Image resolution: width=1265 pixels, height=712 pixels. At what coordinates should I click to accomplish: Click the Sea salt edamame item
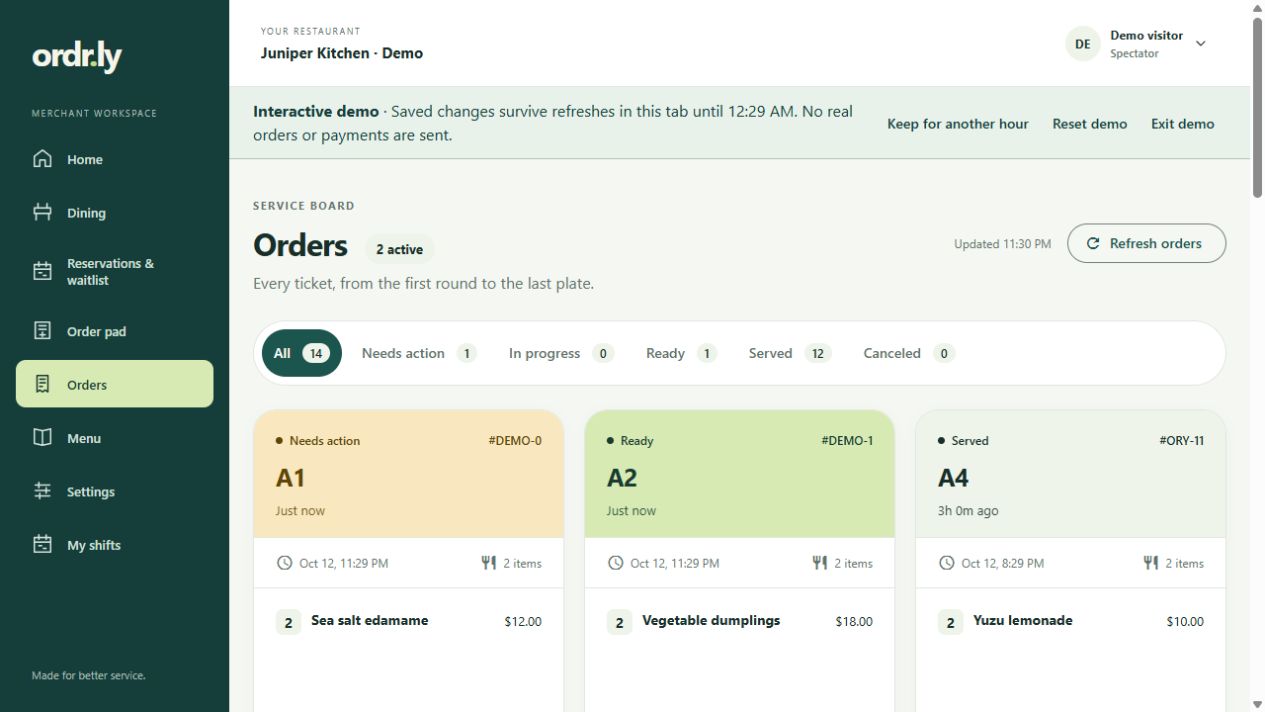click(369, 620)
